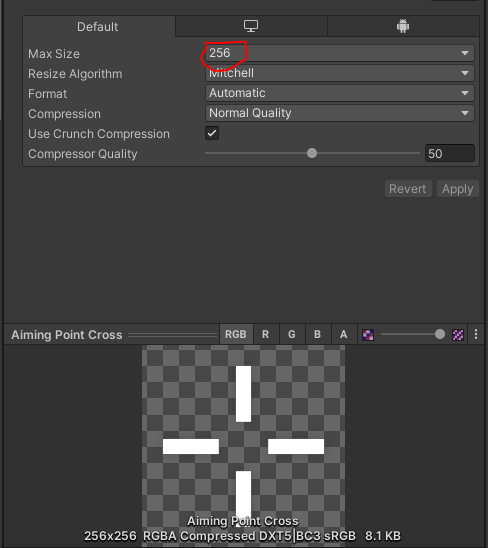Show only the B channel in preview

pyautogui.click(x=318, y=334)
